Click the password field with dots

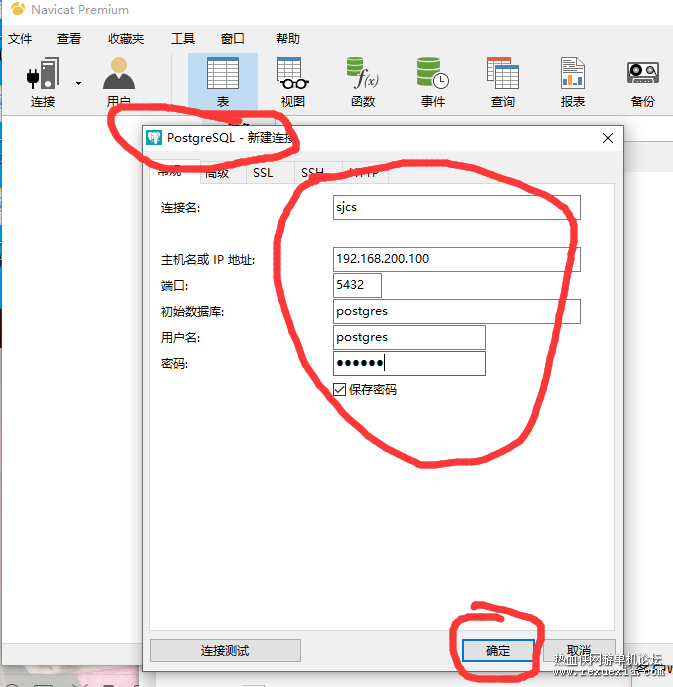[x=409, y=363]
